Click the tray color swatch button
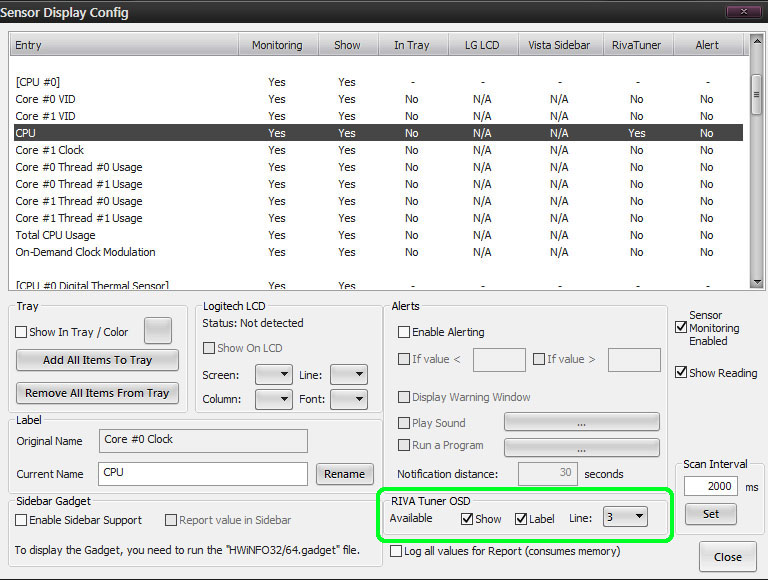Image resolution: width=768 pixels, height=580 pixels. (158, 330)
